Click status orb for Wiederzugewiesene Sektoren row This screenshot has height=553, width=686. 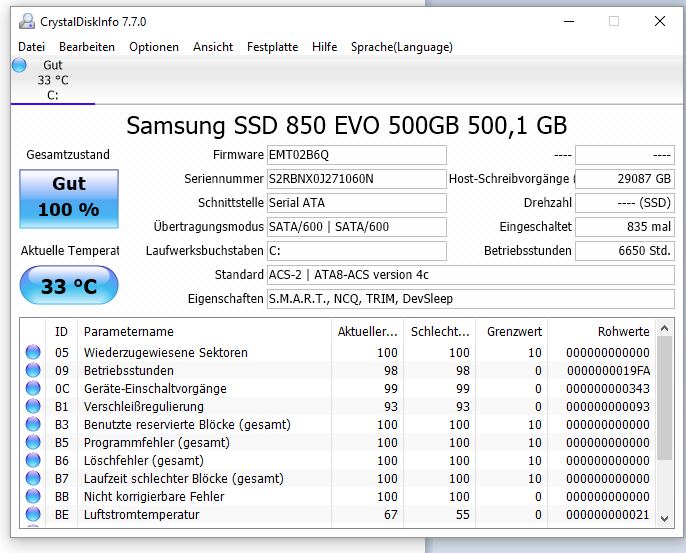point(33,352)
